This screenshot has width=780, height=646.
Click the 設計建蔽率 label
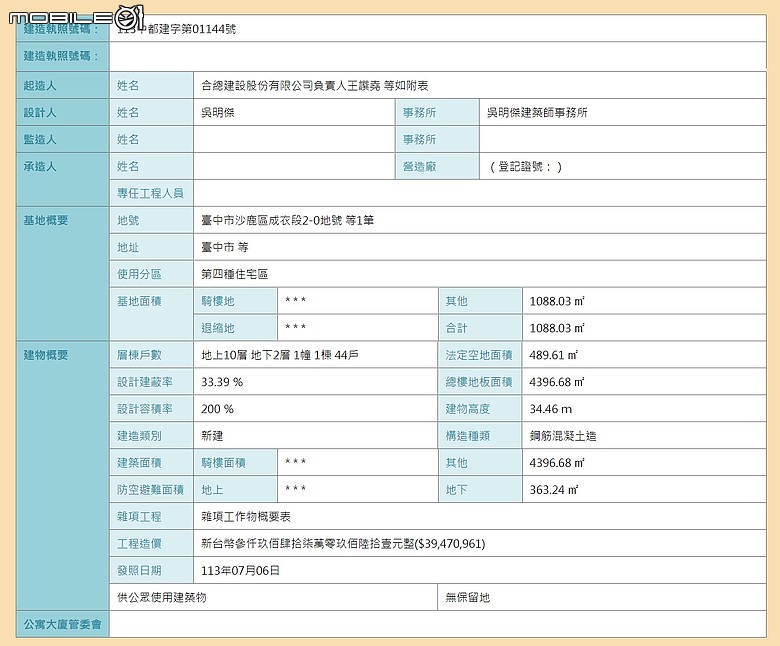pyautogui.click(x=145, y=382)
